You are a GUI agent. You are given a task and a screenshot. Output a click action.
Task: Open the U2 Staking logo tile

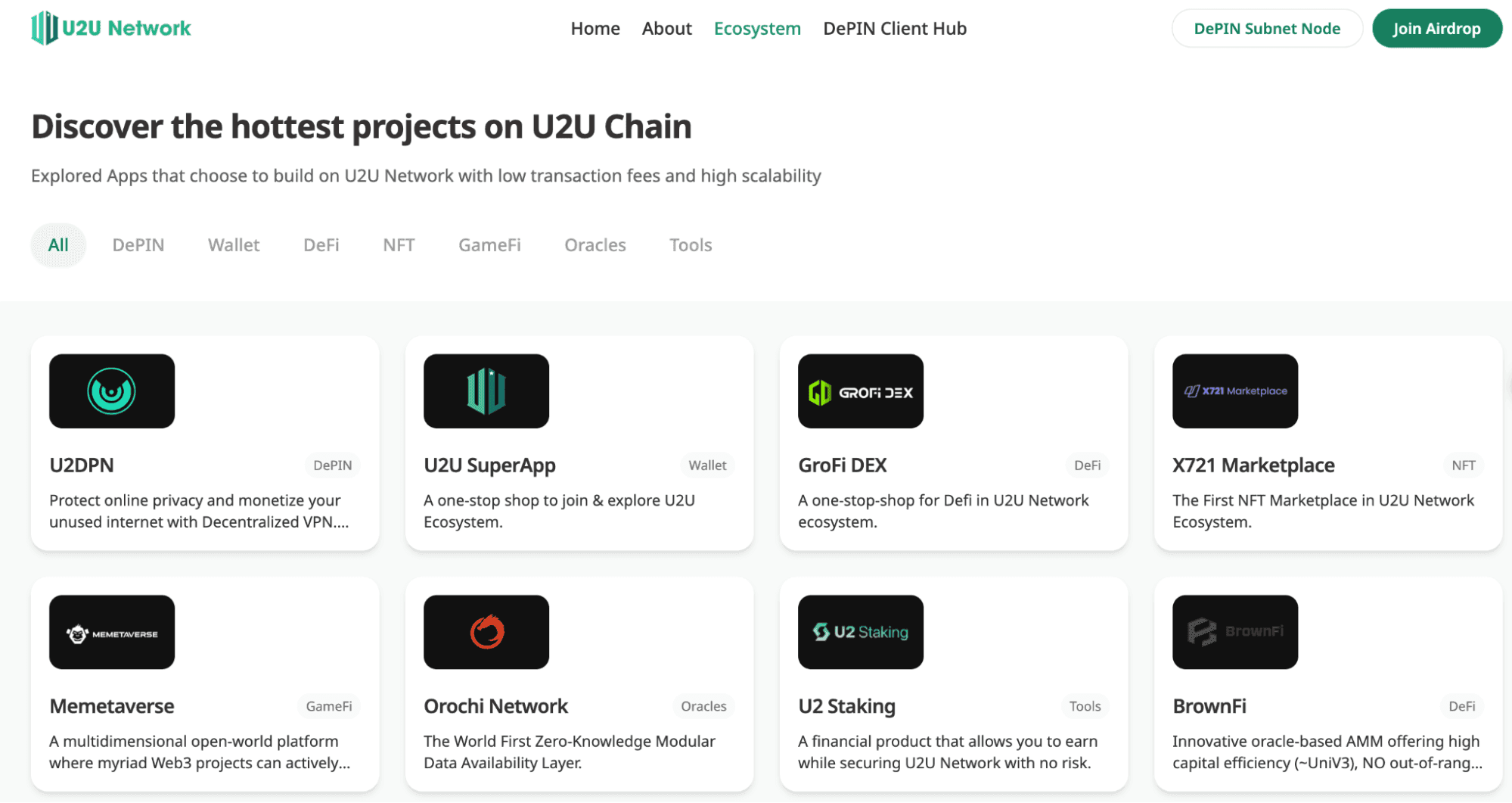[x=861, y=632]
